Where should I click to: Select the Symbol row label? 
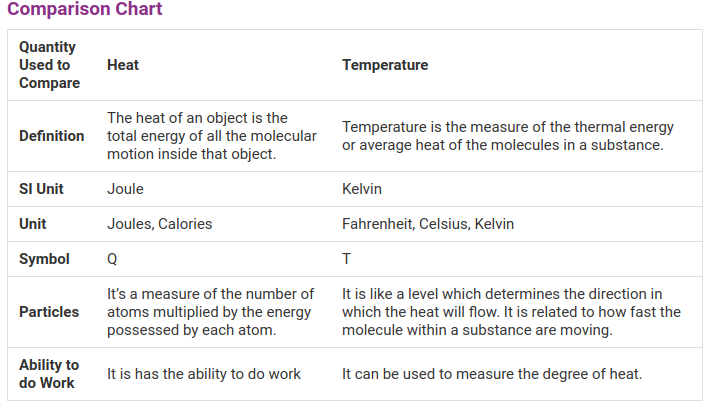coord(44,259)
